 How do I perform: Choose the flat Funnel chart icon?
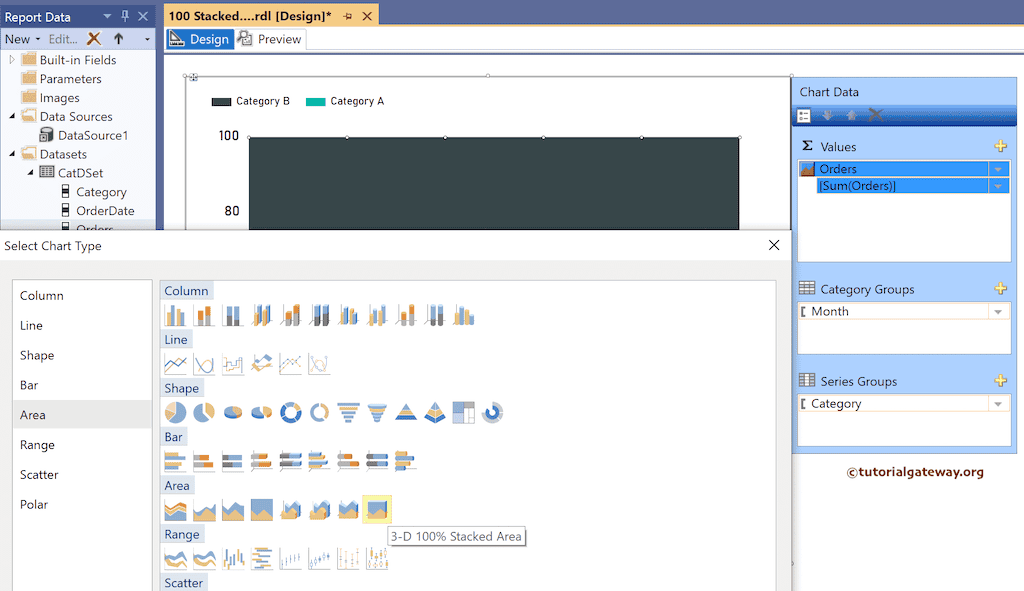point(348,413)
